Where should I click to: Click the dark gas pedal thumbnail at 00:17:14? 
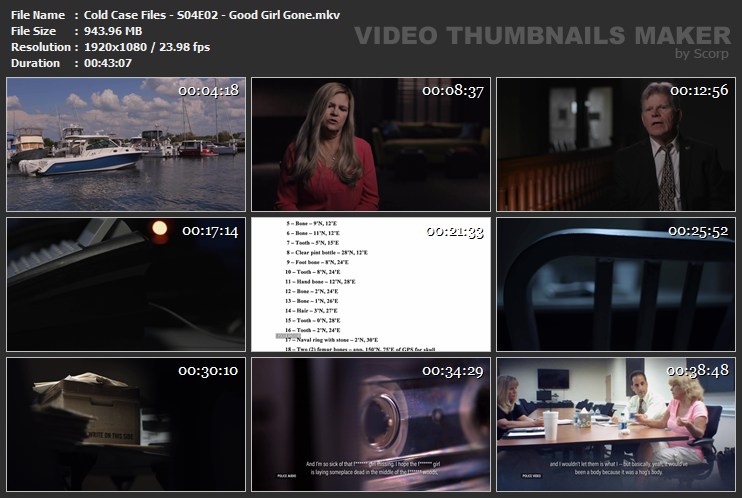coord(126,285)
